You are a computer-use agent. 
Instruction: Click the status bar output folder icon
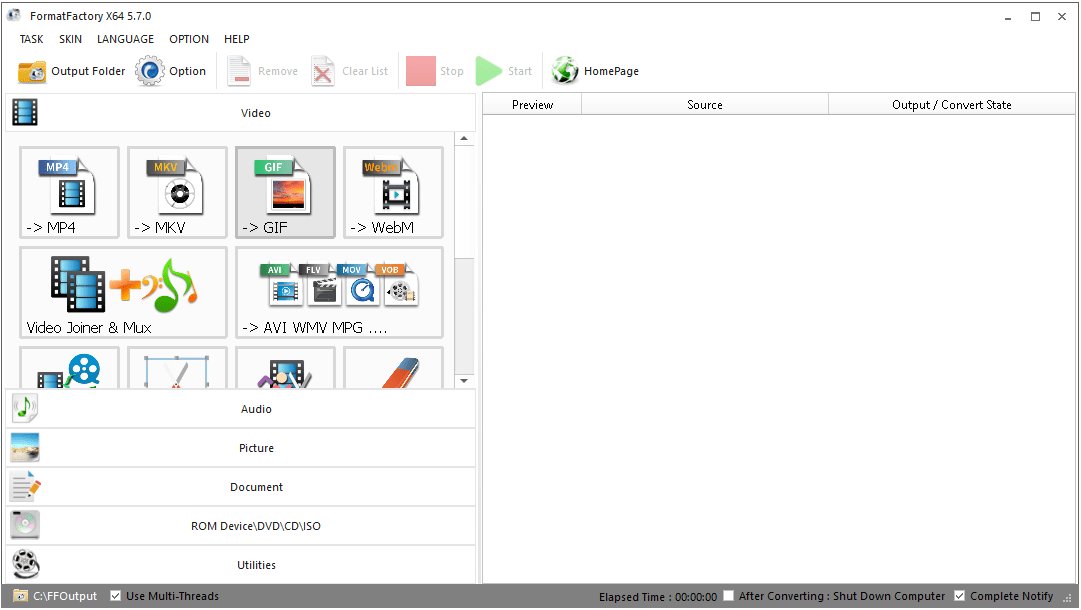point(21,596)
